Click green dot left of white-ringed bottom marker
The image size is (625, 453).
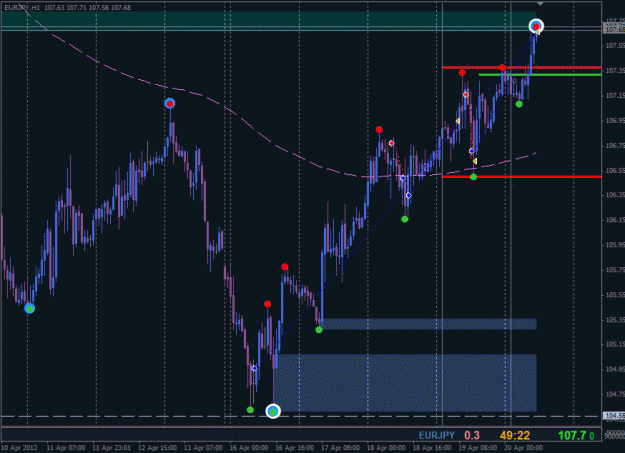pos(250,410)
